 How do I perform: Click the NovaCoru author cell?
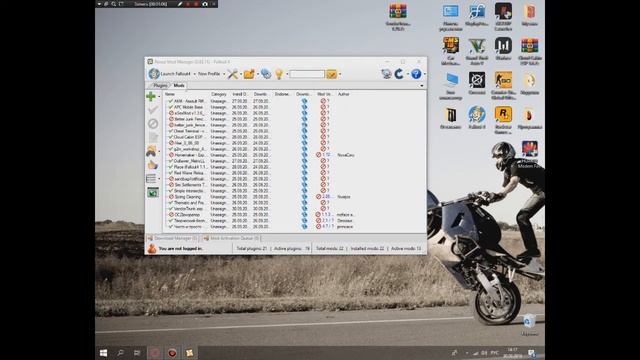346,155
